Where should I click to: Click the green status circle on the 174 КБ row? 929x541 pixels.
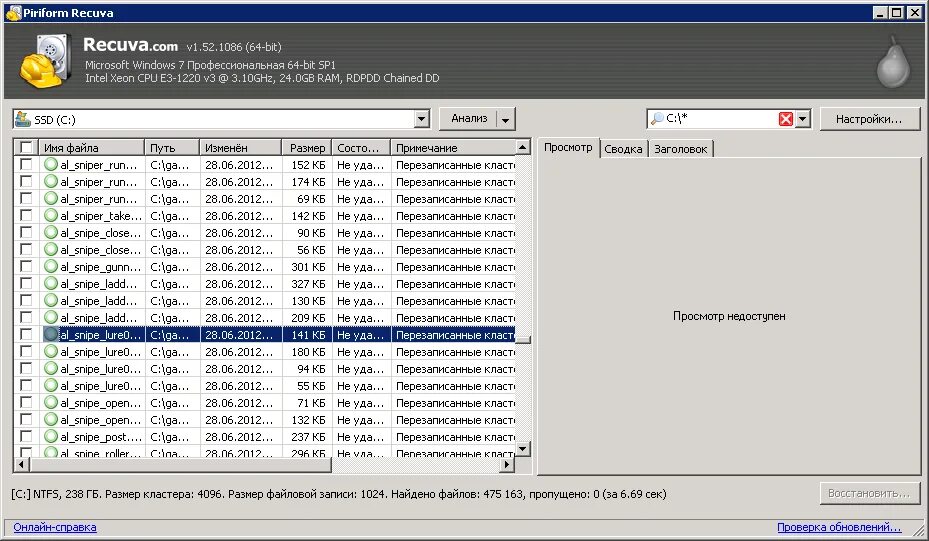51,181
